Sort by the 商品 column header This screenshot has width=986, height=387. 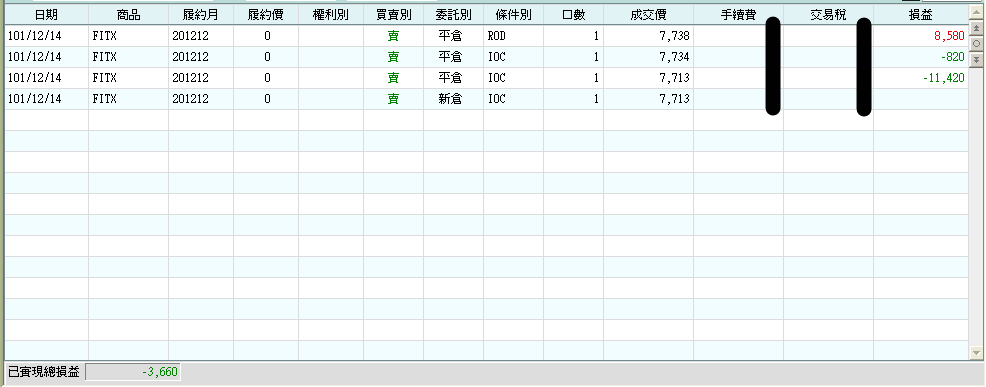[128, 14]
